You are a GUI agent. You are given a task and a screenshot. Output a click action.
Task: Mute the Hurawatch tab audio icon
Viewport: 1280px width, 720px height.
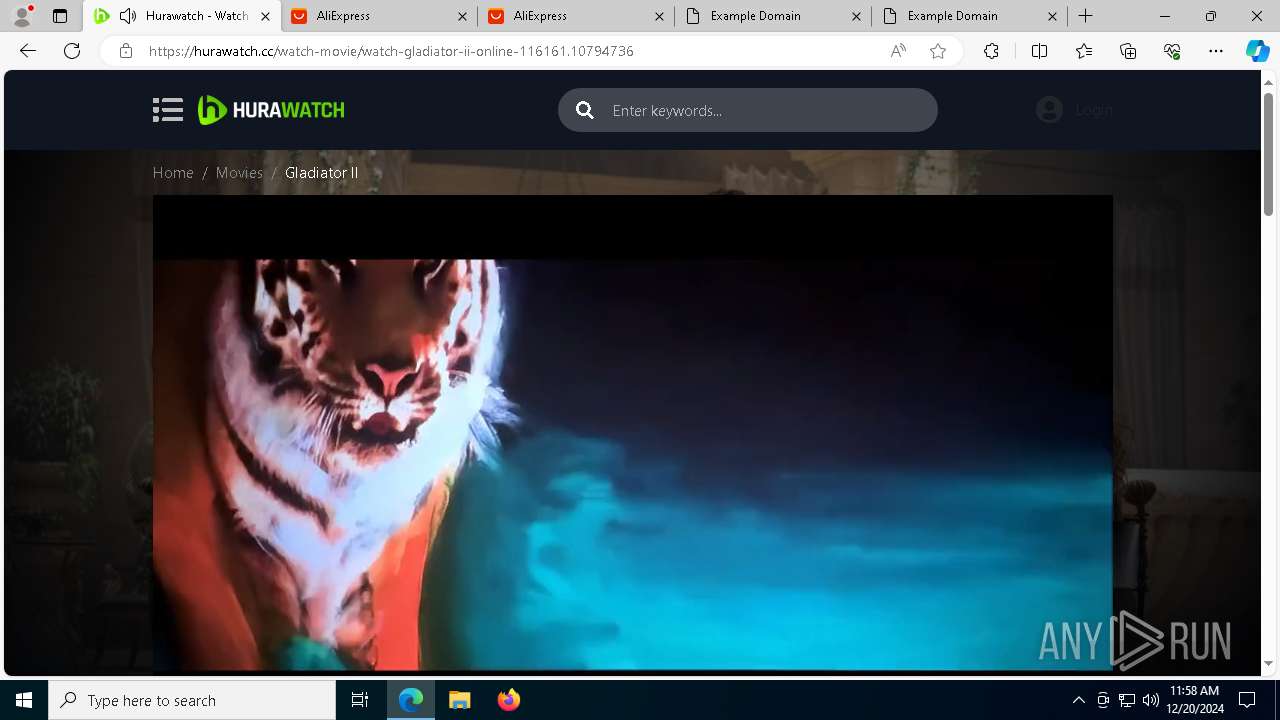[128, 16]
